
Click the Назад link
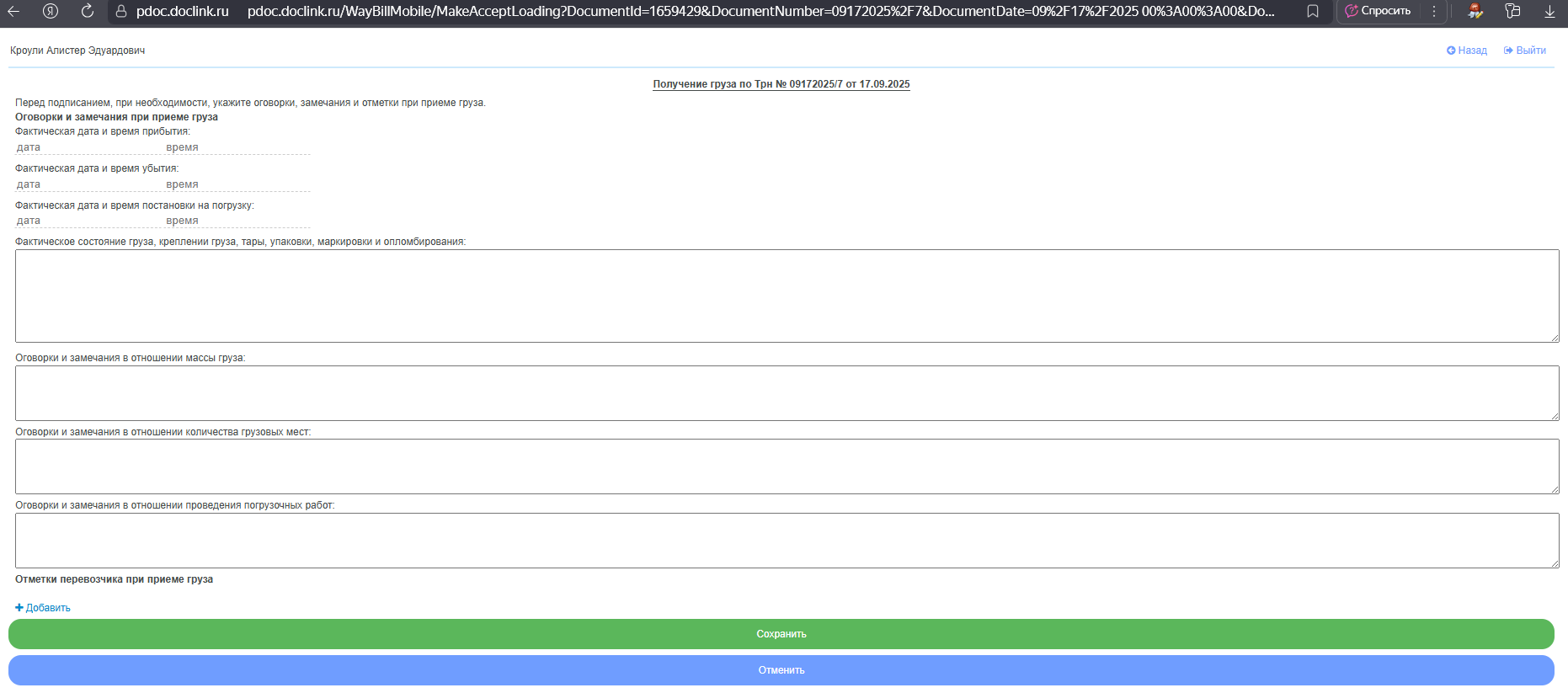1467,51
